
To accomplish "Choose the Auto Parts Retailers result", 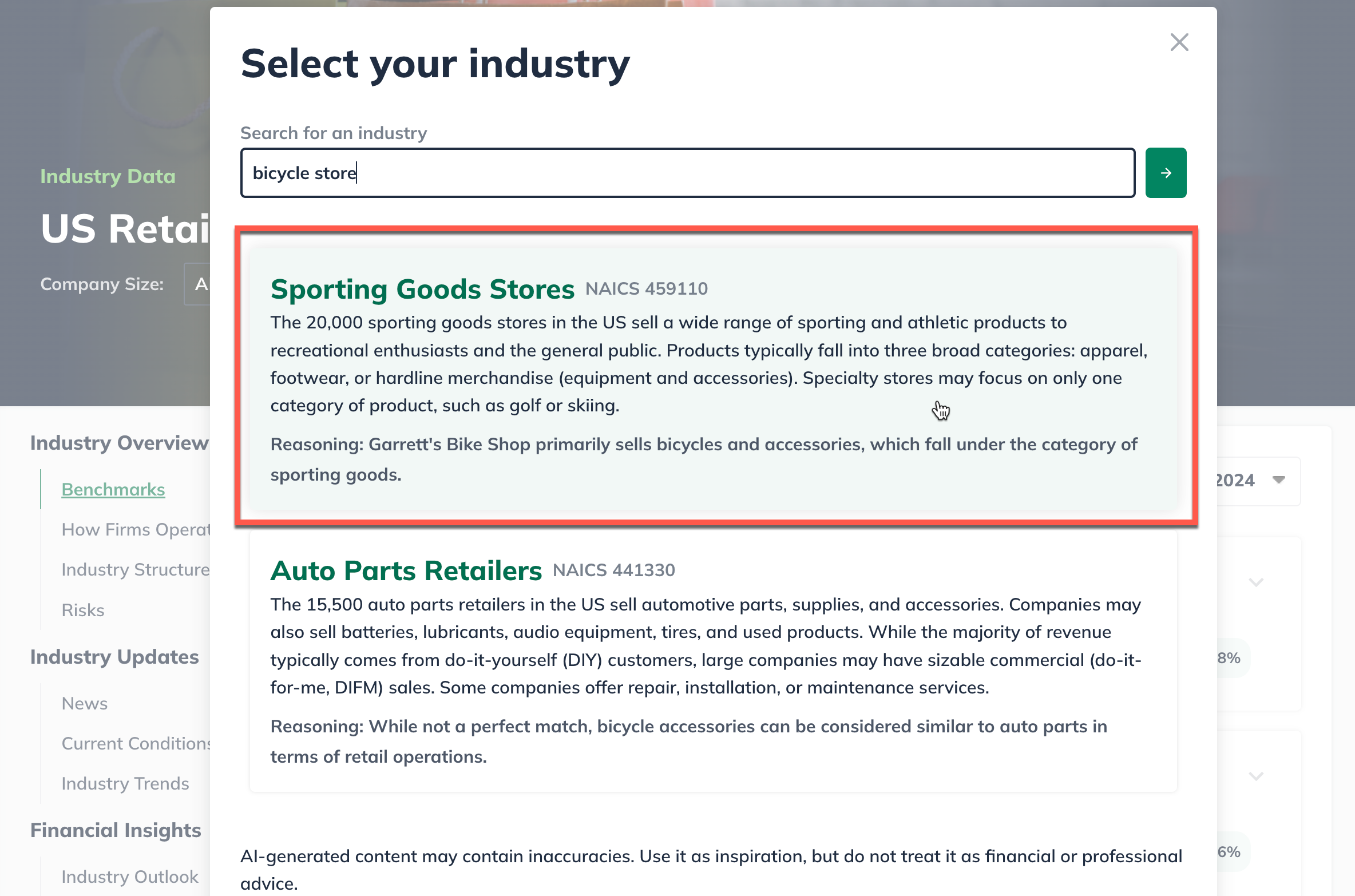I will [x=406, y=571].
